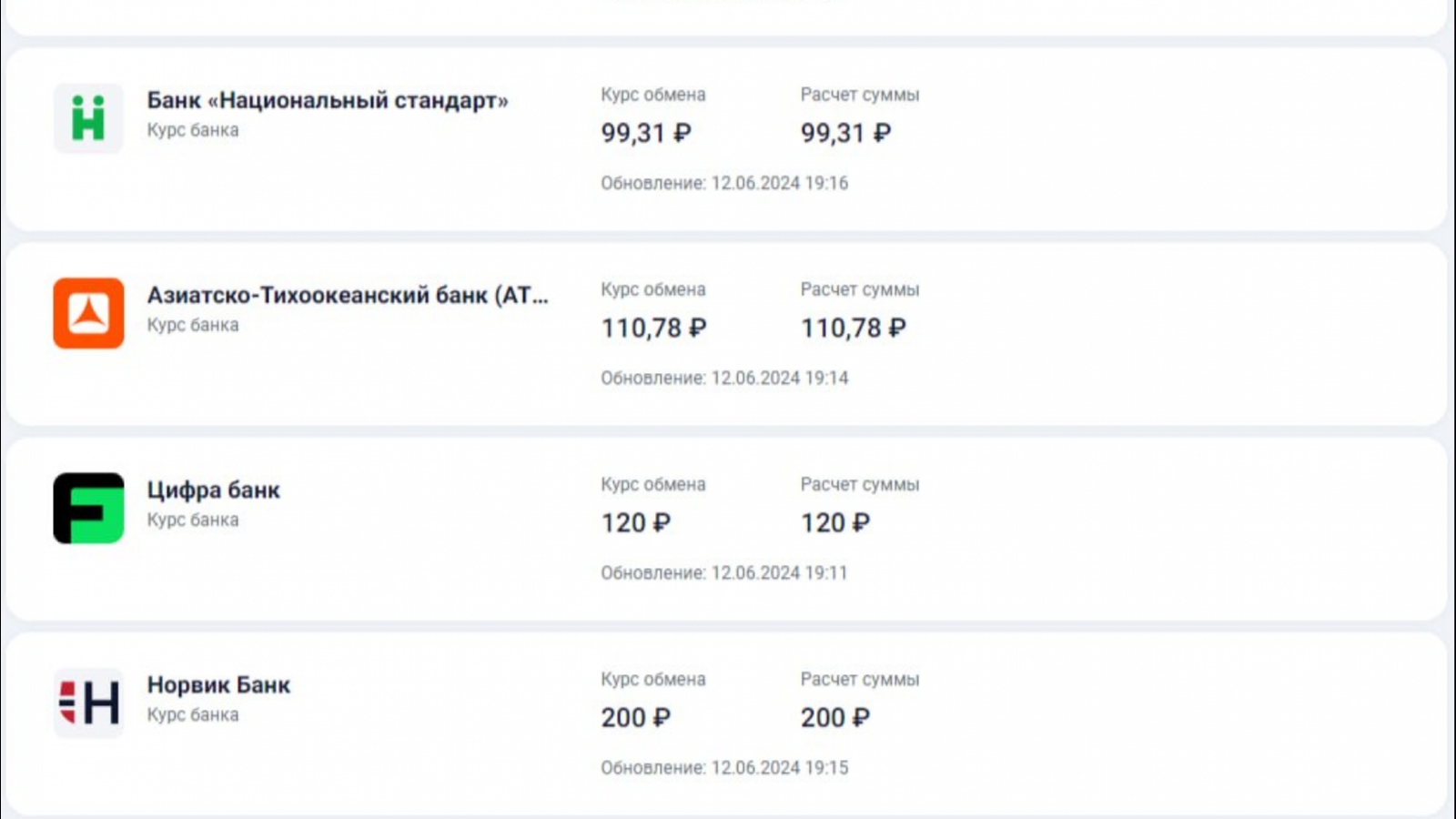Click the 99,31 ₽ exchange rate value
Viewport: 1456px width, 819px height.
[x=645, y=133]
